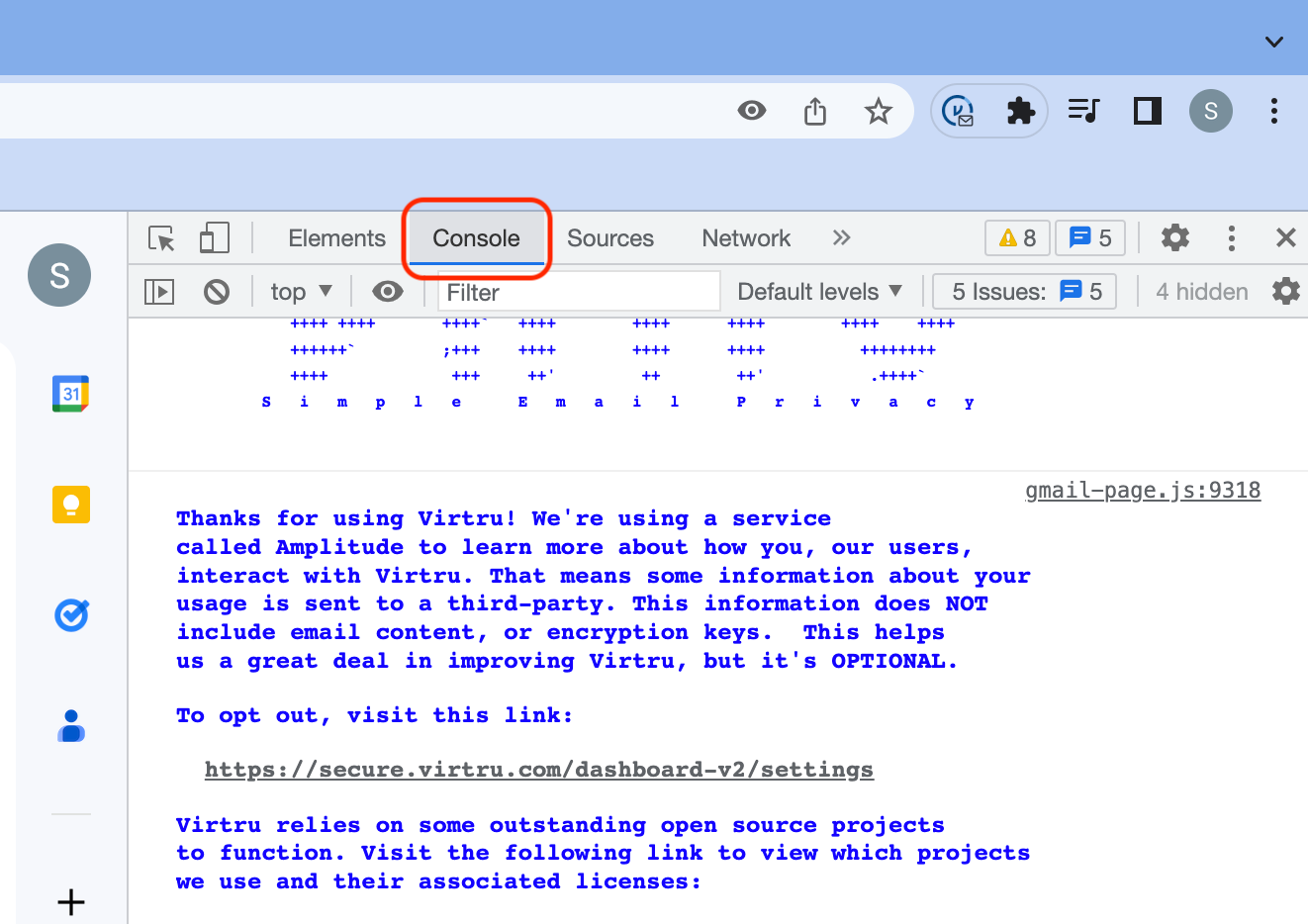The width and height of the screenshot is (1308, 924).
Task: Open the media control playlist icon
Action: pos(1083,111)
